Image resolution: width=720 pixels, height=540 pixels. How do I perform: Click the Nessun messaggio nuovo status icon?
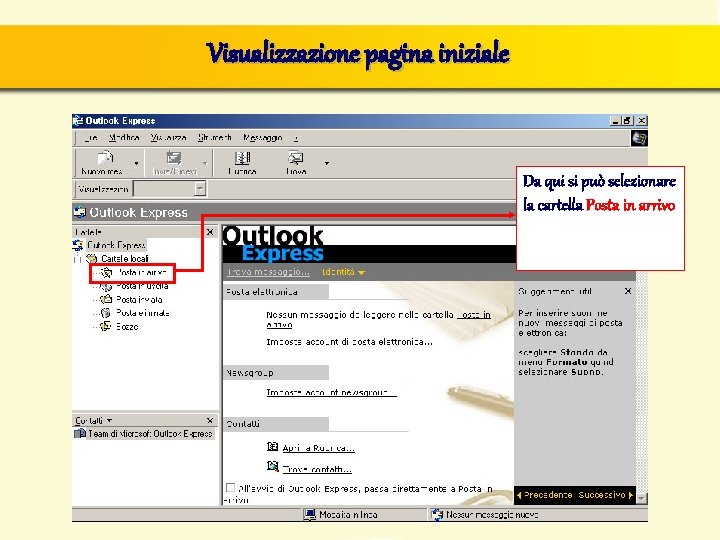[437, 514]
